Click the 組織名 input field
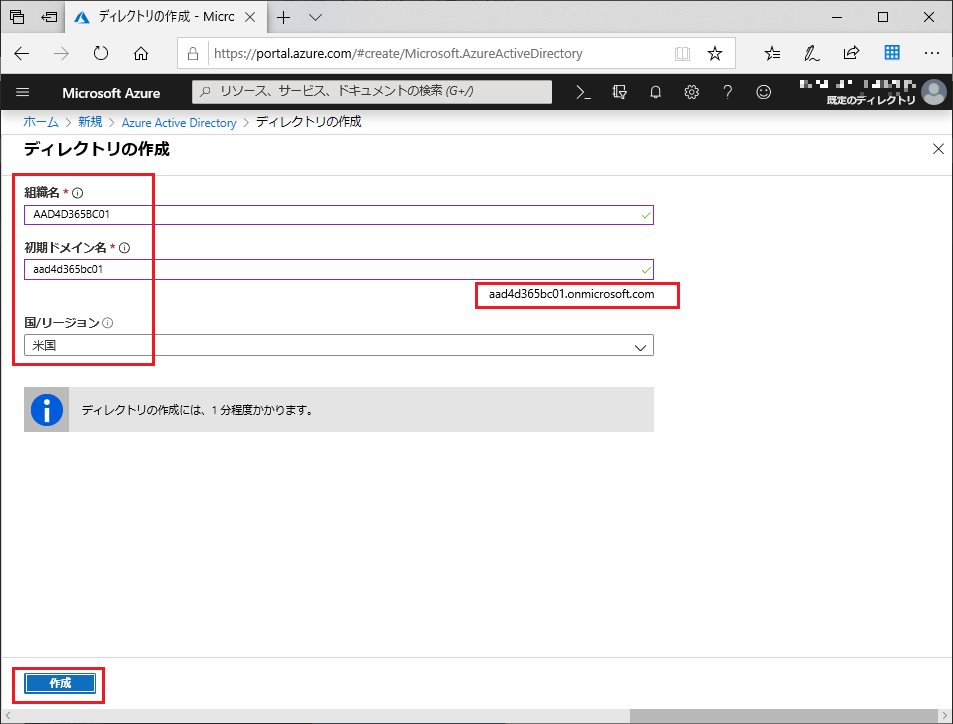The height and width of the screenshot is (724, 953). tap(339, 215)
